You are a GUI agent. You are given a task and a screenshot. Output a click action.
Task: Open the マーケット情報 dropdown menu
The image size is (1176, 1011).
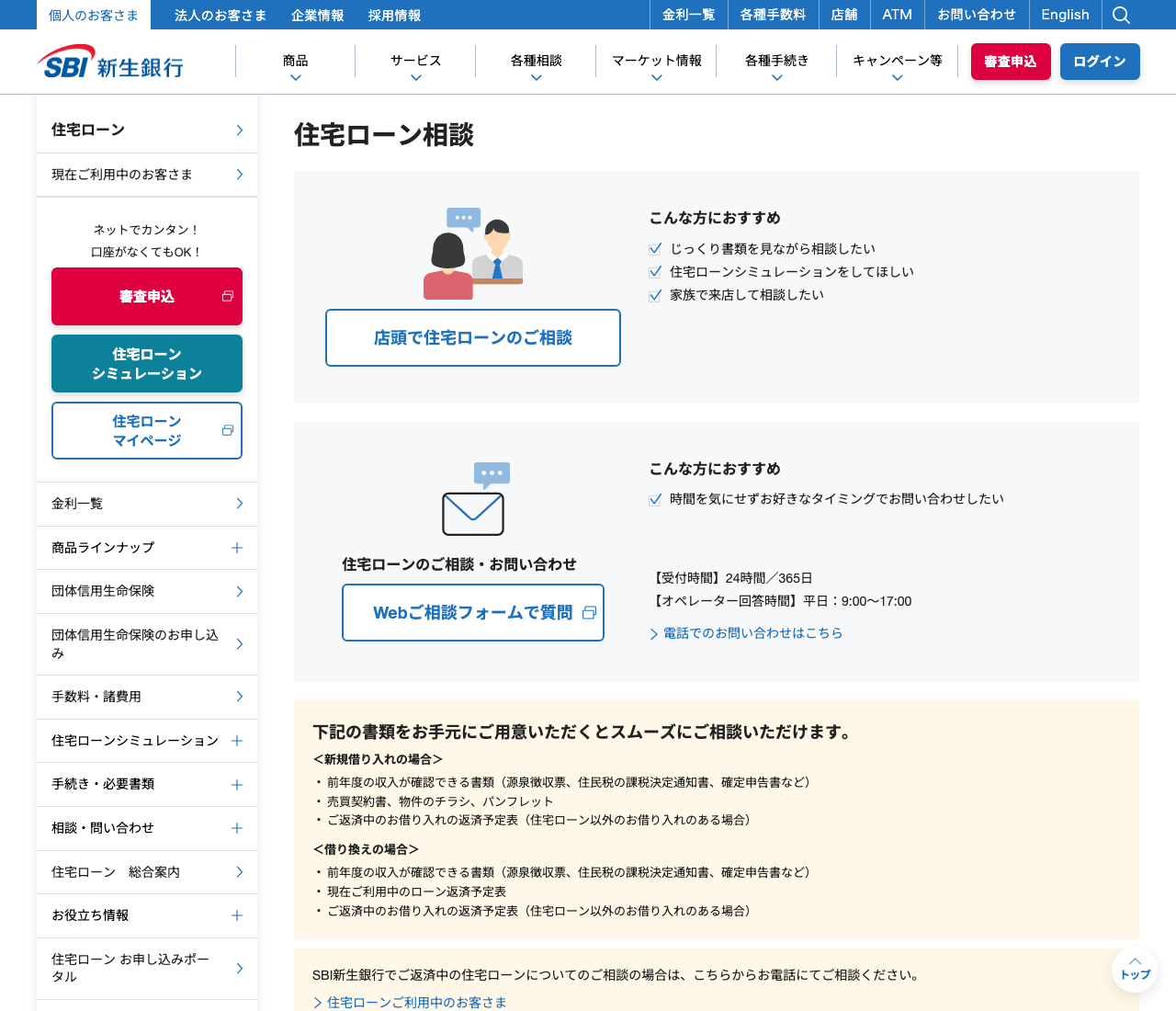(657, 62)
